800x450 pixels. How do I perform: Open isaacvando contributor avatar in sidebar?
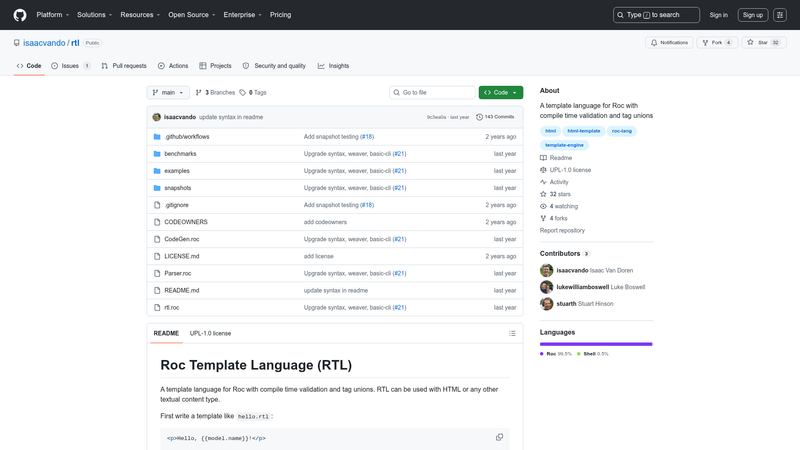pos(546,270)
